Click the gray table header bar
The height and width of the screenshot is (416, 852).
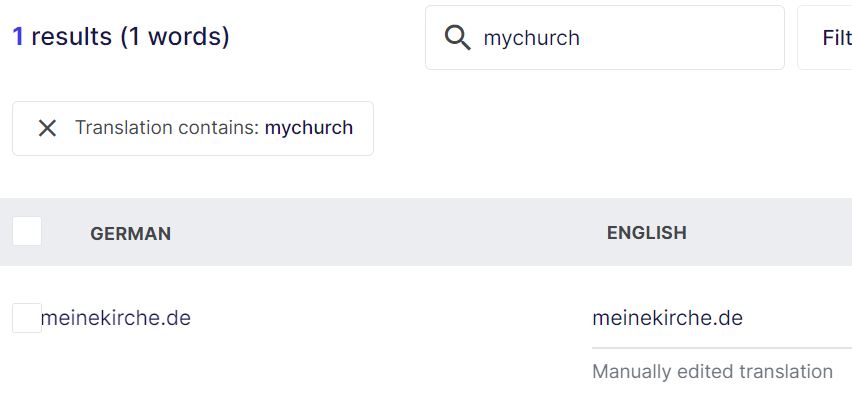click(x=400, y=232)
